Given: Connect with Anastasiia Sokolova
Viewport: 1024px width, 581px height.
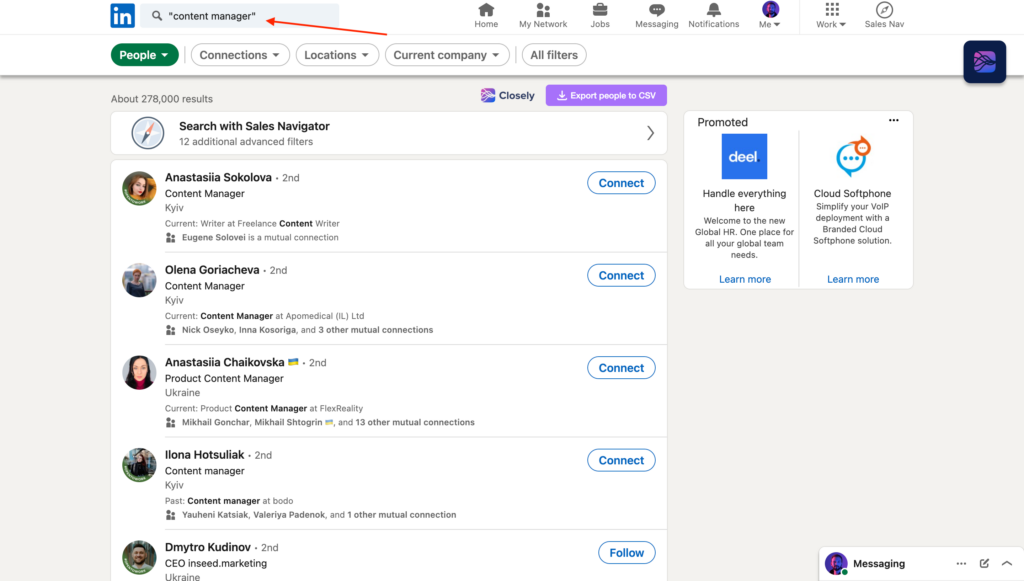Looking at the screenshot, I should [x=621, y=183].
